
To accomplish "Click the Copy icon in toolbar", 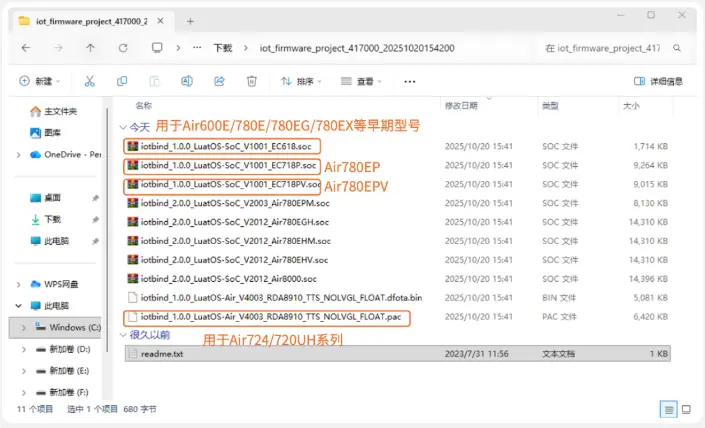I will click(122, 81).
